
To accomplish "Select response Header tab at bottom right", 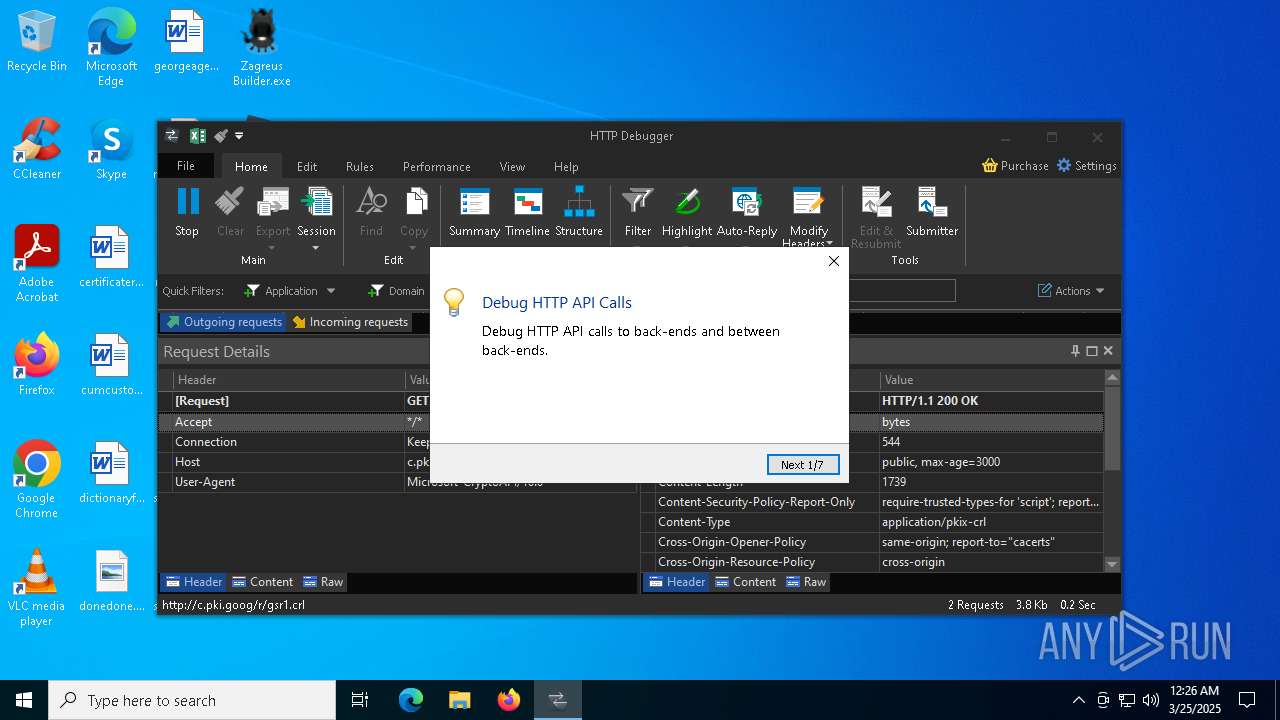I will pyautogui.click(x=677, y=582).
